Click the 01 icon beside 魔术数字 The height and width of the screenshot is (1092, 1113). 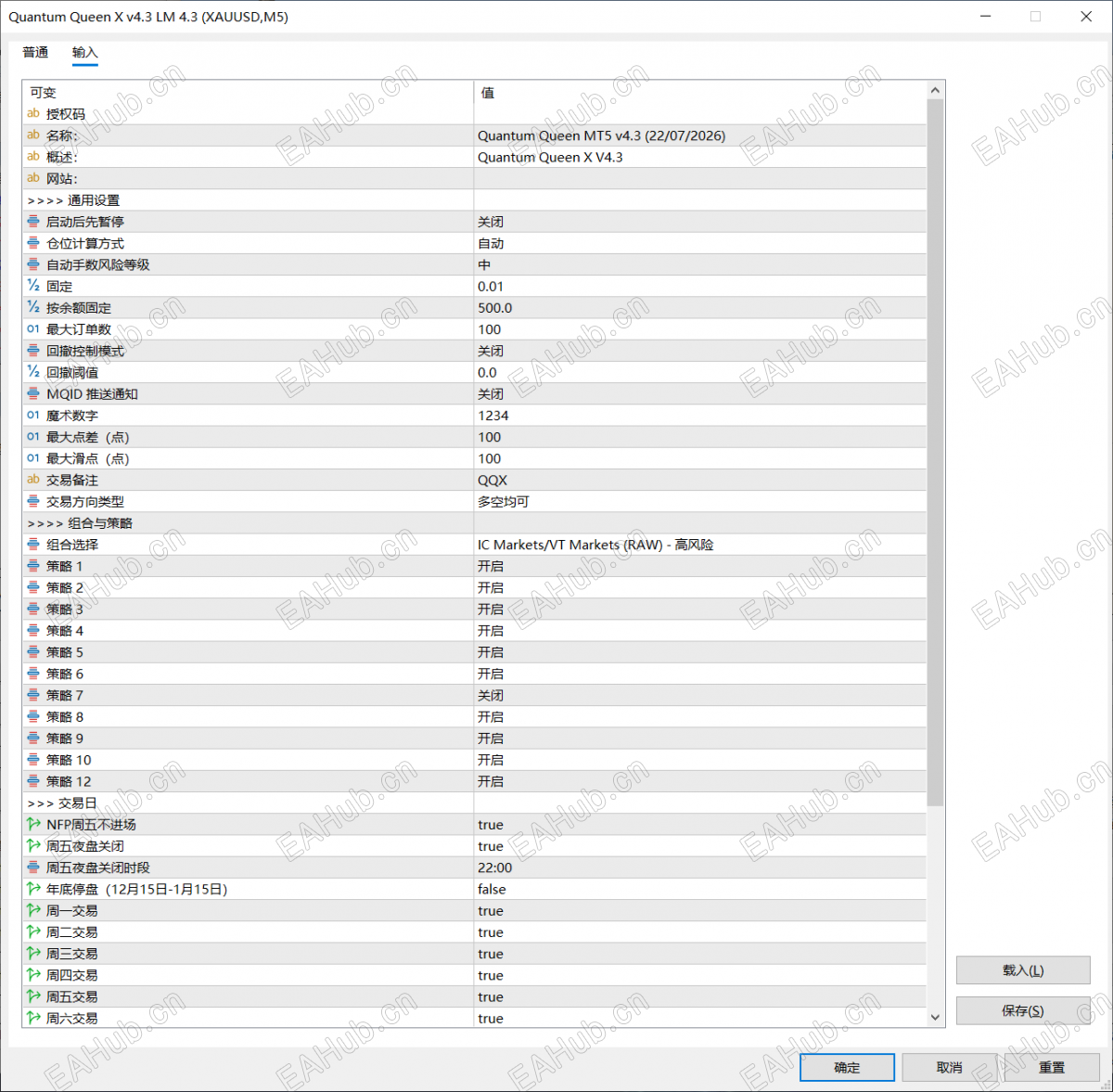click(33, 415)
